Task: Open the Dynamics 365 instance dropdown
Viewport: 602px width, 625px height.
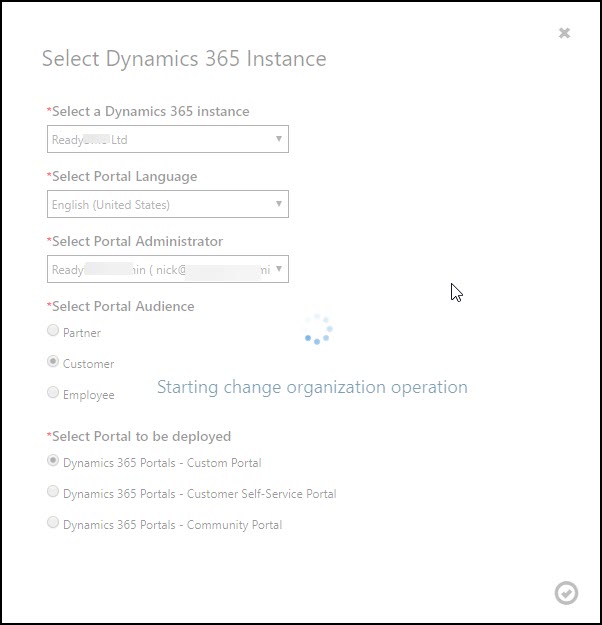Action: 168,140
